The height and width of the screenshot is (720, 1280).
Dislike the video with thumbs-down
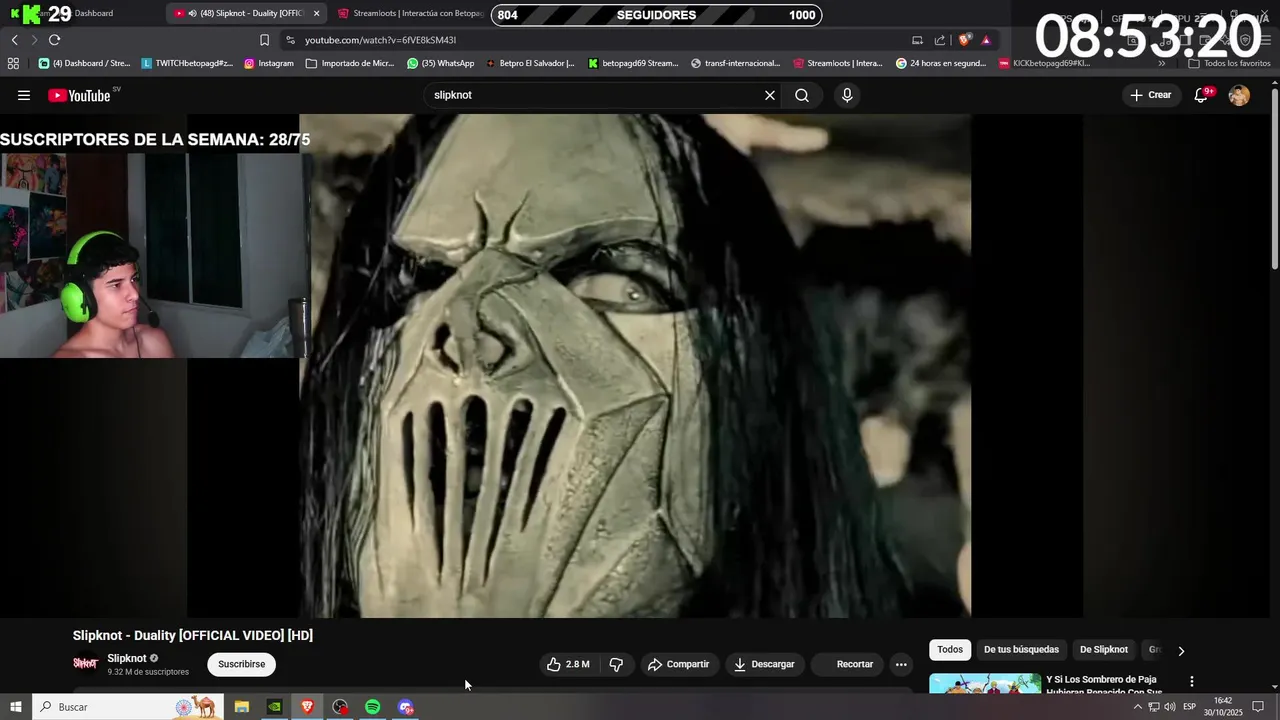point(617,664)
